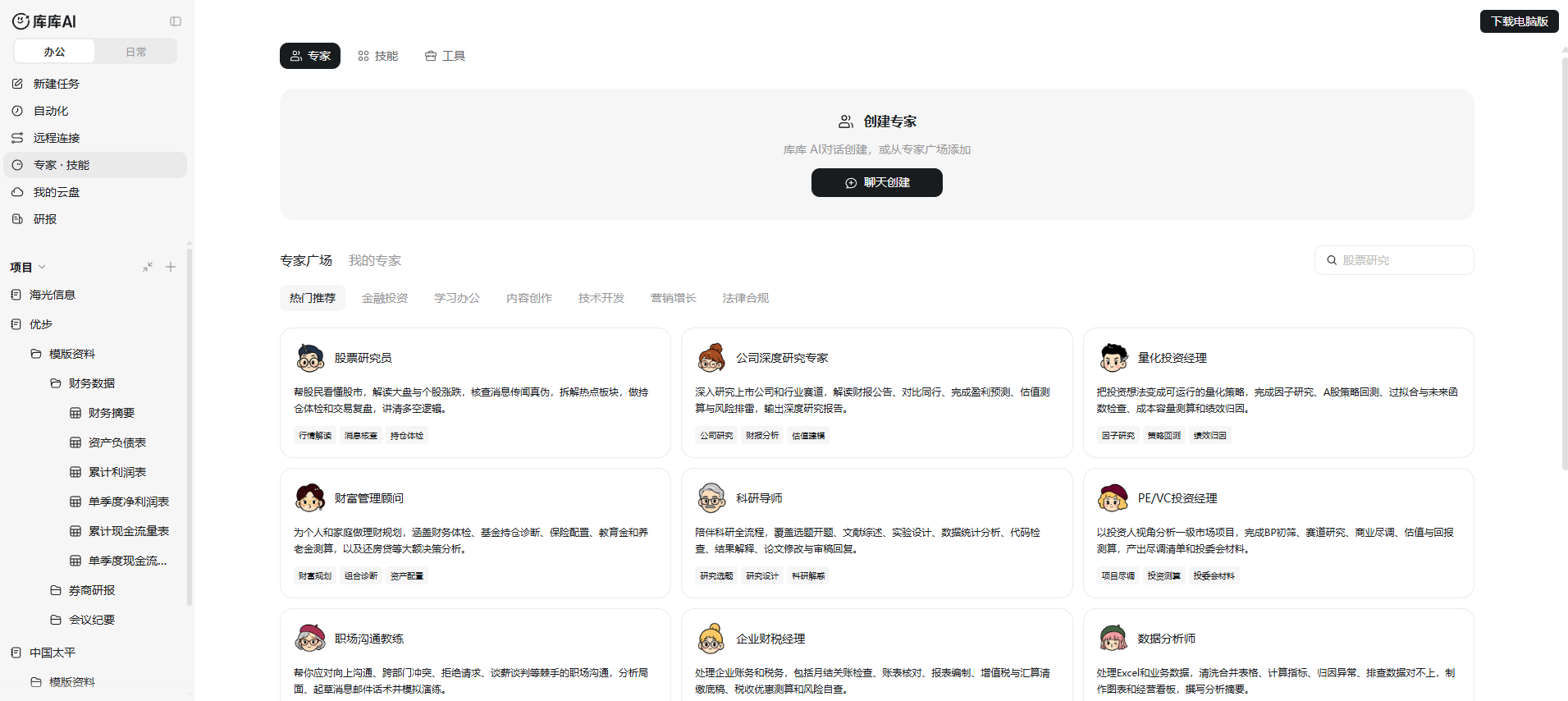The width and height of the screenshot is (1568, 701).
Task: Collapse the sidebar panel icon
Action: pyautogui.click(x=176, y=21)
